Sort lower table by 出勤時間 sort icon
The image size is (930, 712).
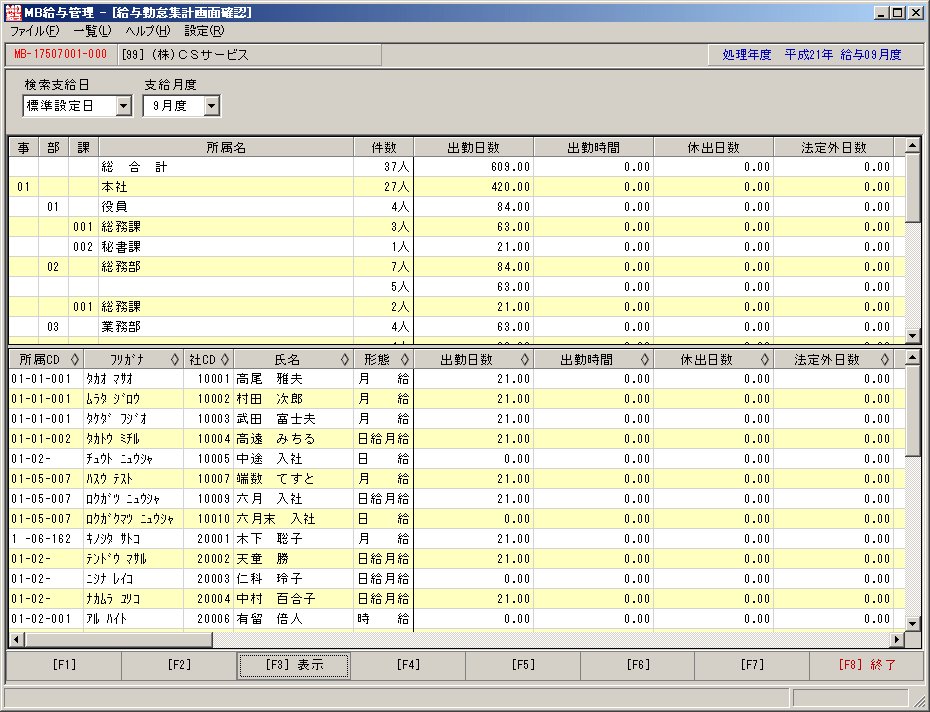pyautogui.click(x=645, y=360)
